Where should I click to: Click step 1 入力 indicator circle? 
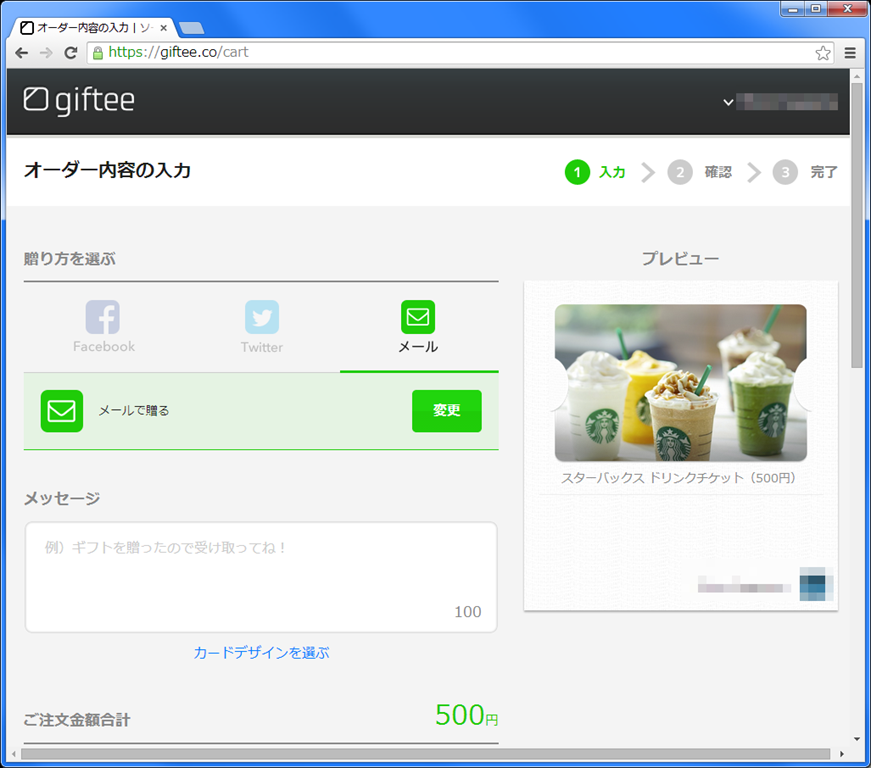coord(577,172)
